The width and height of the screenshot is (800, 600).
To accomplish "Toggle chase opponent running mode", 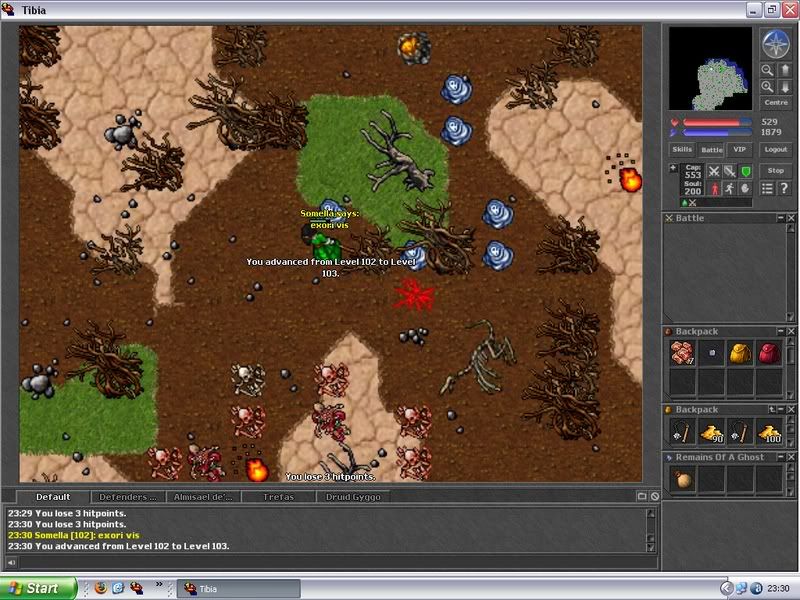I will [x=730, y=189].
